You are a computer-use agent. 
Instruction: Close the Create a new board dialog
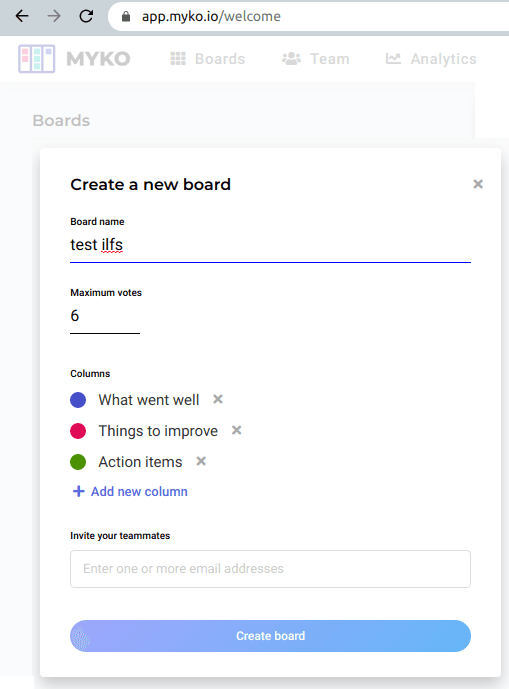click(478, 184)
